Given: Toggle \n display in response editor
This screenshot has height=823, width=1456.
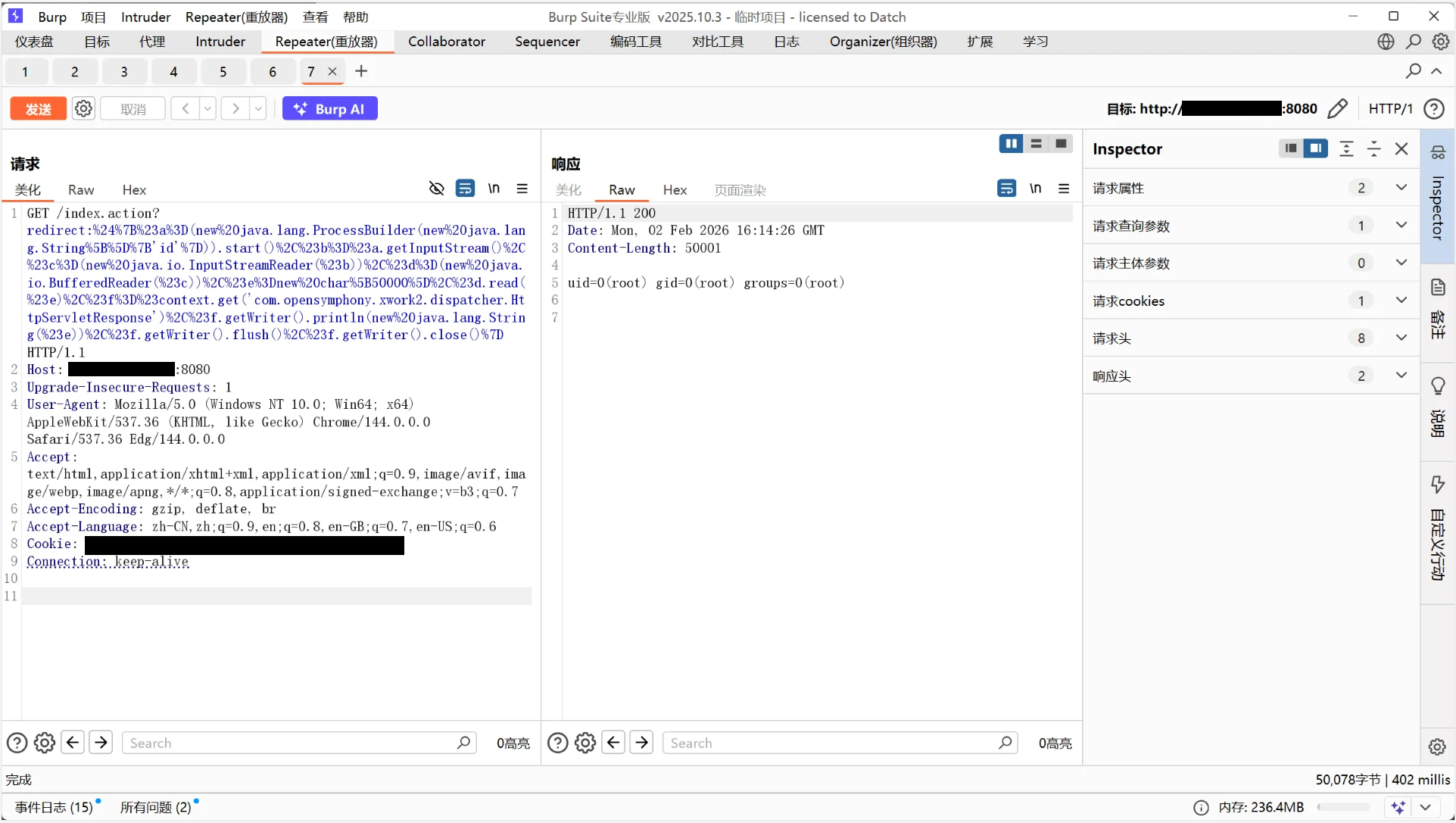Looking at the screenshot, I should pyautogui.click(x=1035, y=189).
